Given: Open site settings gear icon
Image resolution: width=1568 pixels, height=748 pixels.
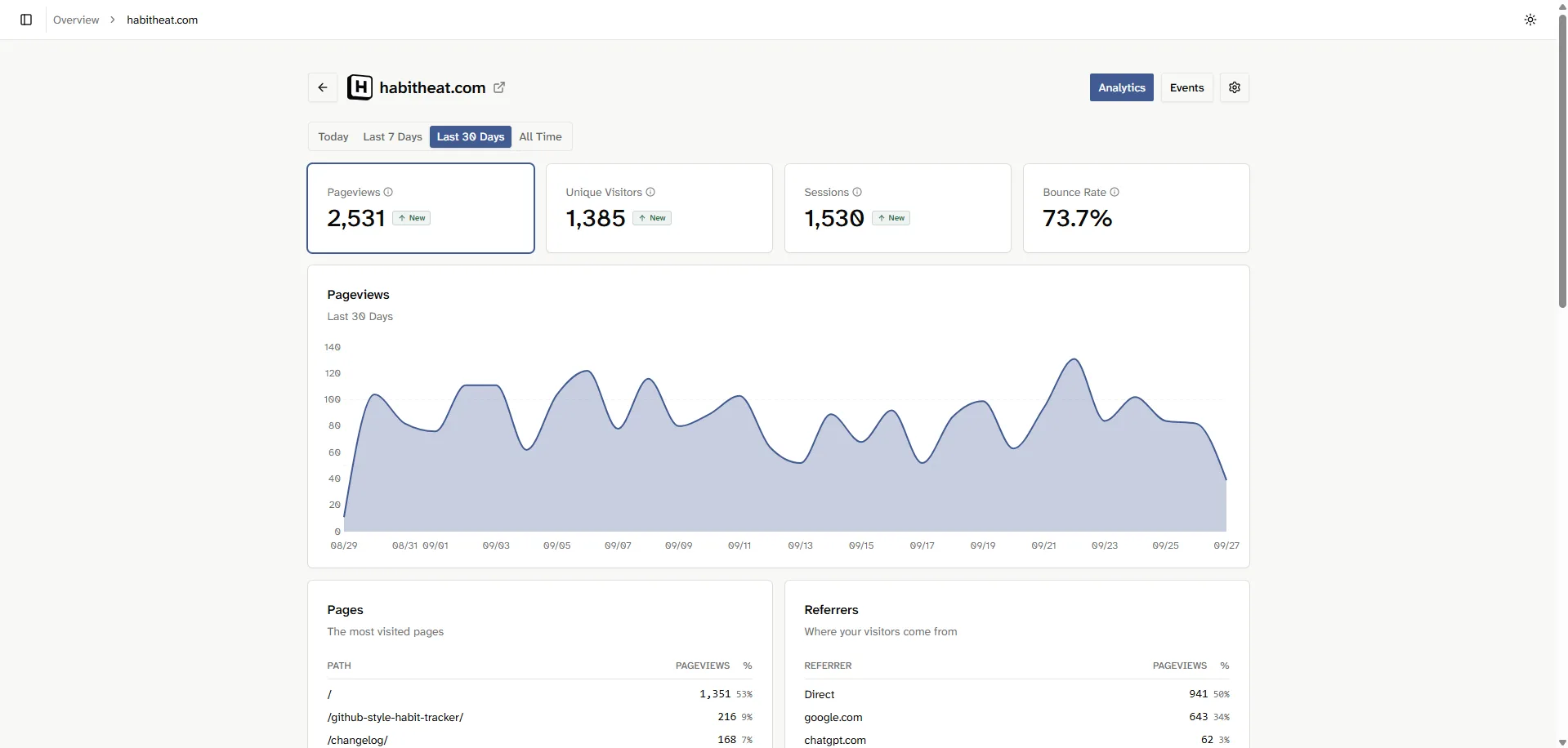Looking at the screenshot, I should coord(1235,87).
